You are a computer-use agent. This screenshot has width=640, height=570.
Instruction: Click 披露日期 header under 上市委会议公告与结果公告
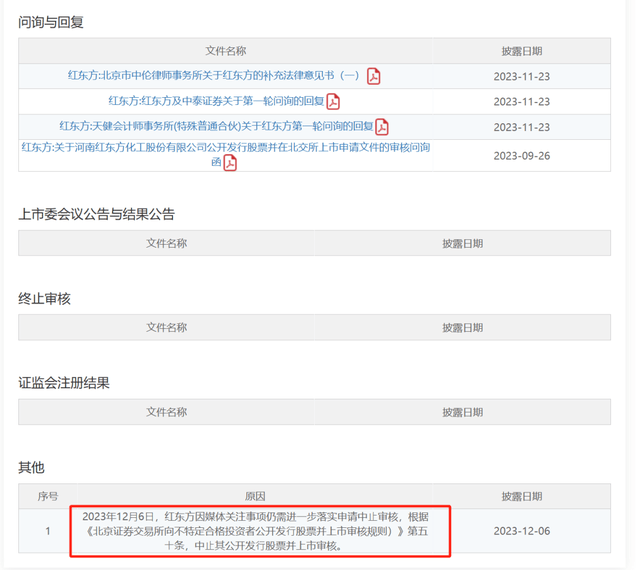click(462, 244)
